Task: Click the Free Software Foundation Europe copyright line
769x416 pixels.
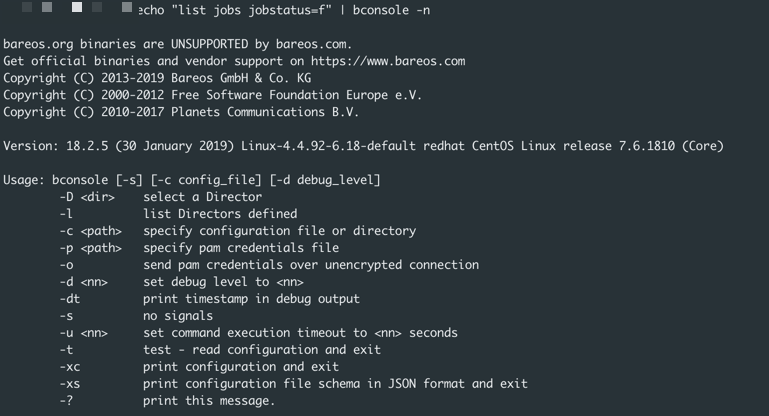Action: [x=212, y=95]
